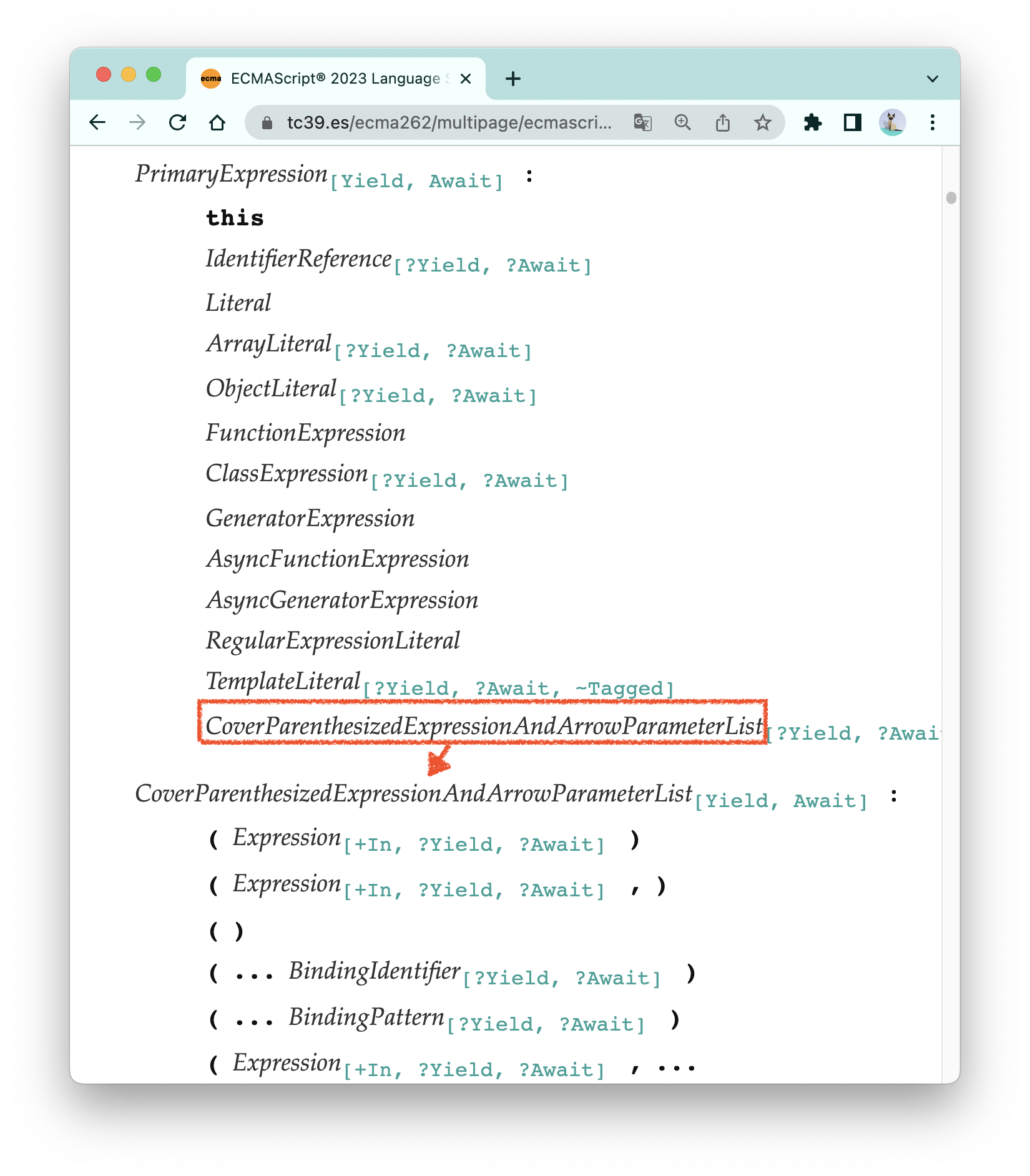Close the ECMAScript 2023 Language tab
Image resolution: width=1030 pixels, height=1176 pixels.
[x=466, y=79]
